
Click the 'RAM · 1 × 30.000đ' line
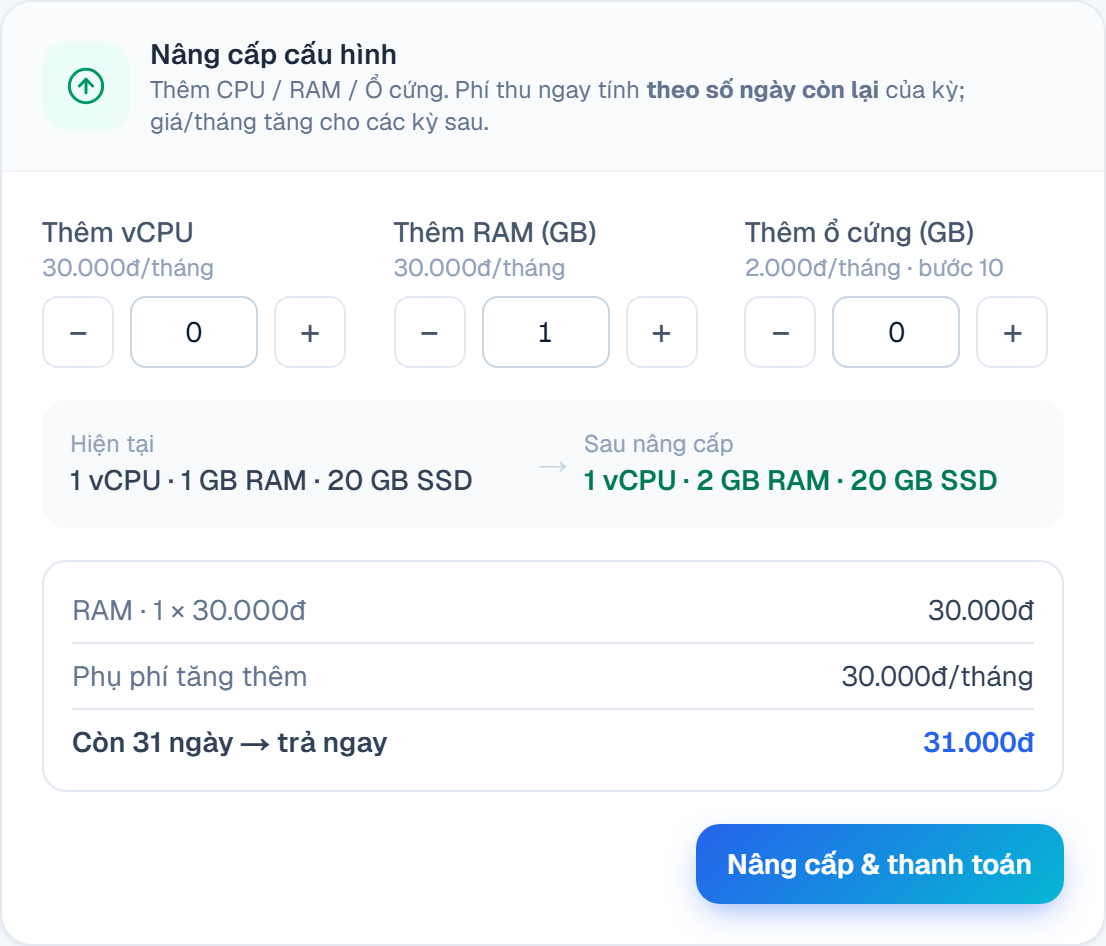point(189,610)
